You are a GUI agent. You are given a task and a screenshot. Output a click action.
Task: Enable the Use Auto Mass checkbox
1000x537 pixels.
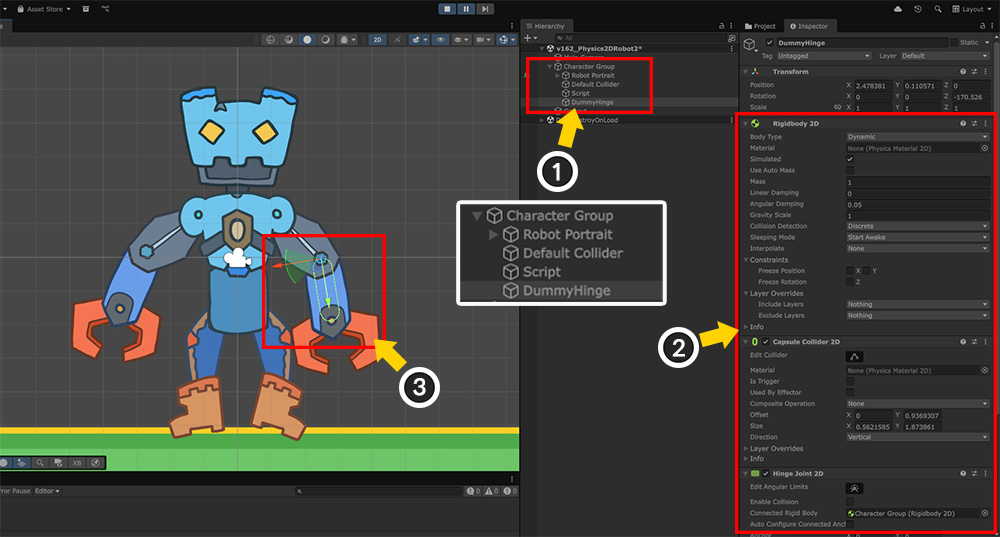[850, 170]
